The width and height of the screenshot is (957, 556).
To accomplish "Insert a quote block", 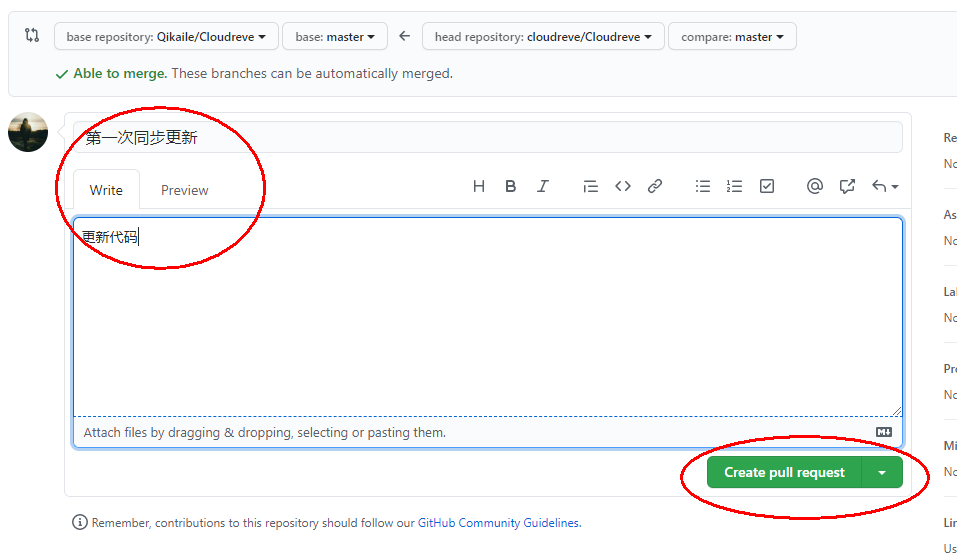I will pyautogui.click(x=591, y=186).
